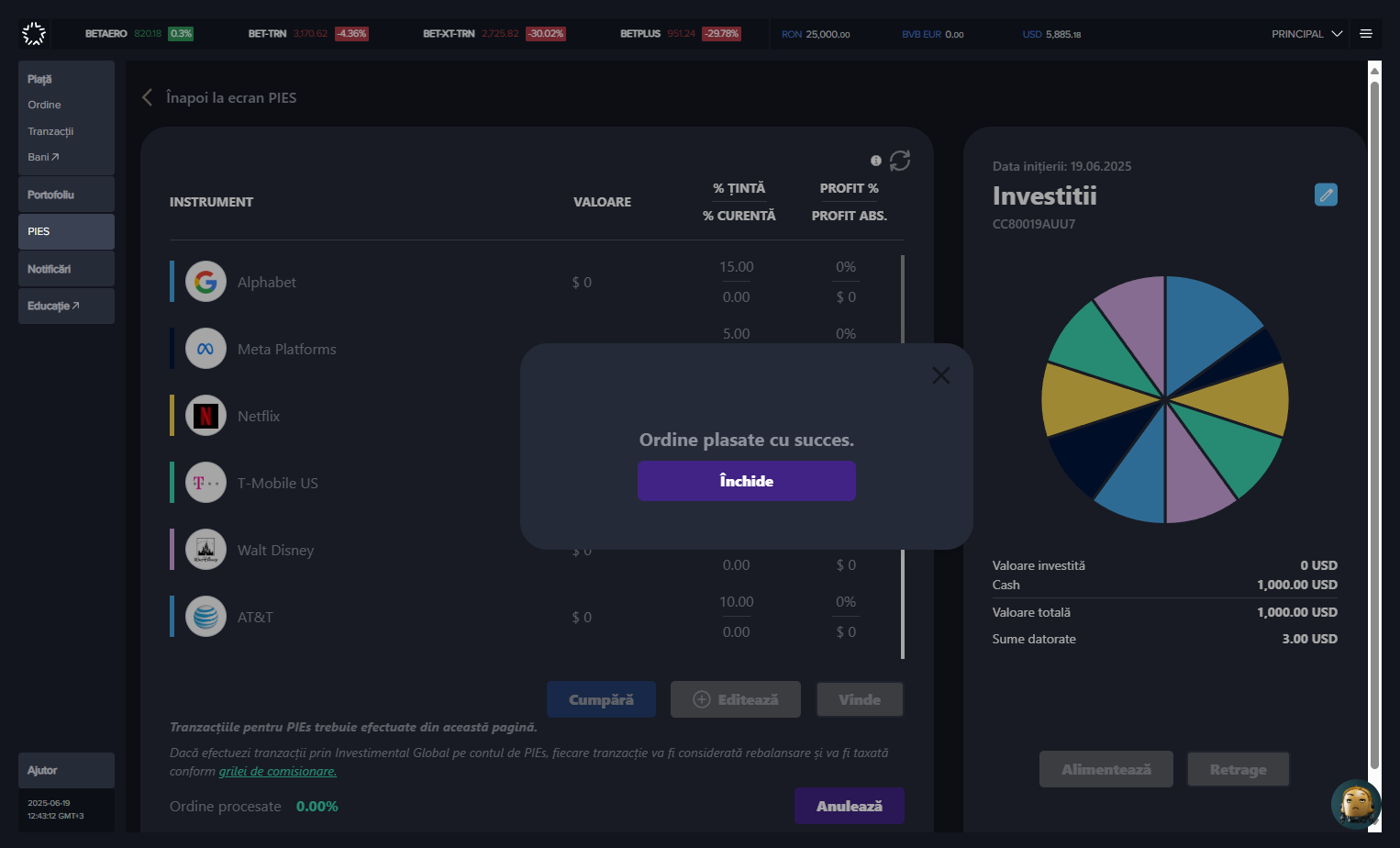Open the grilei de comisionare link
1400x848 pixels.
[278, 771]
